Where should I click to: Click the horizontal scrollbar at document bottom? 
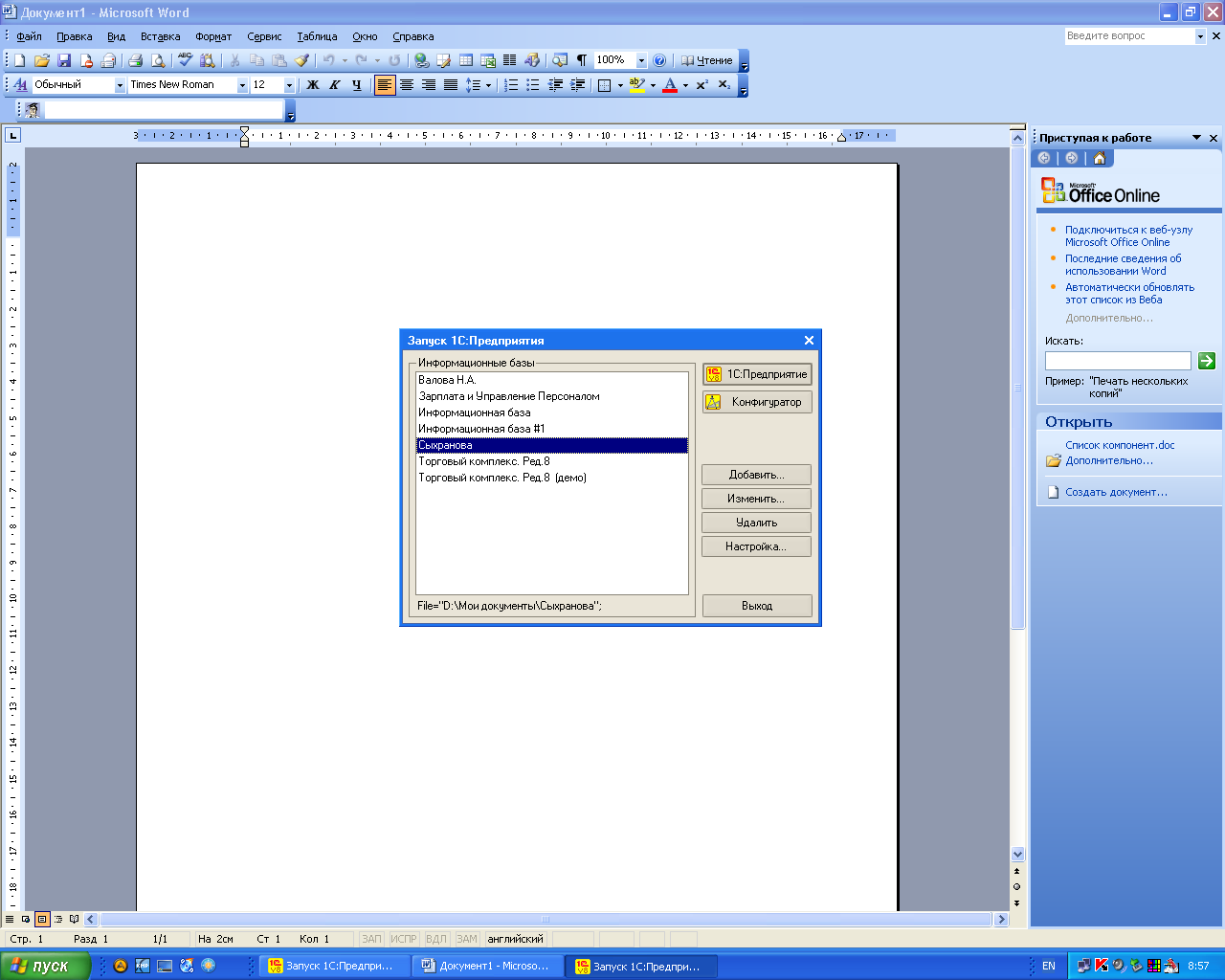coord(546,919)
